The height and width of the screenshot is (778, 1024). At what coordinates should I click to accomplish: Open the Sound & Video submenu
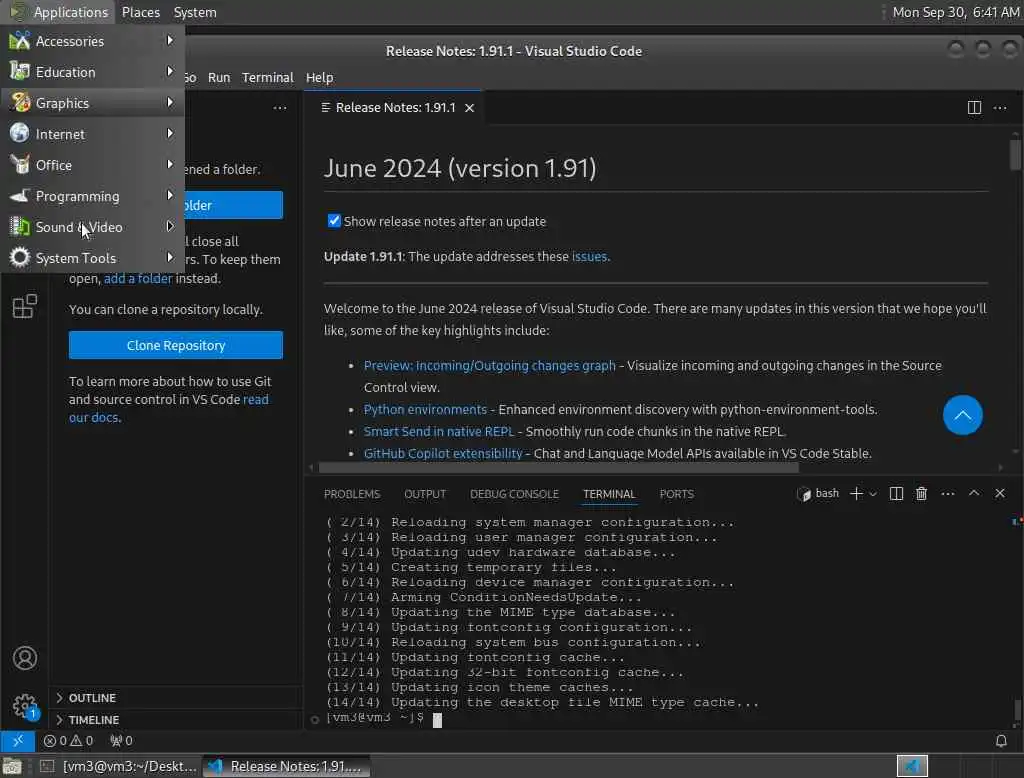93,227
